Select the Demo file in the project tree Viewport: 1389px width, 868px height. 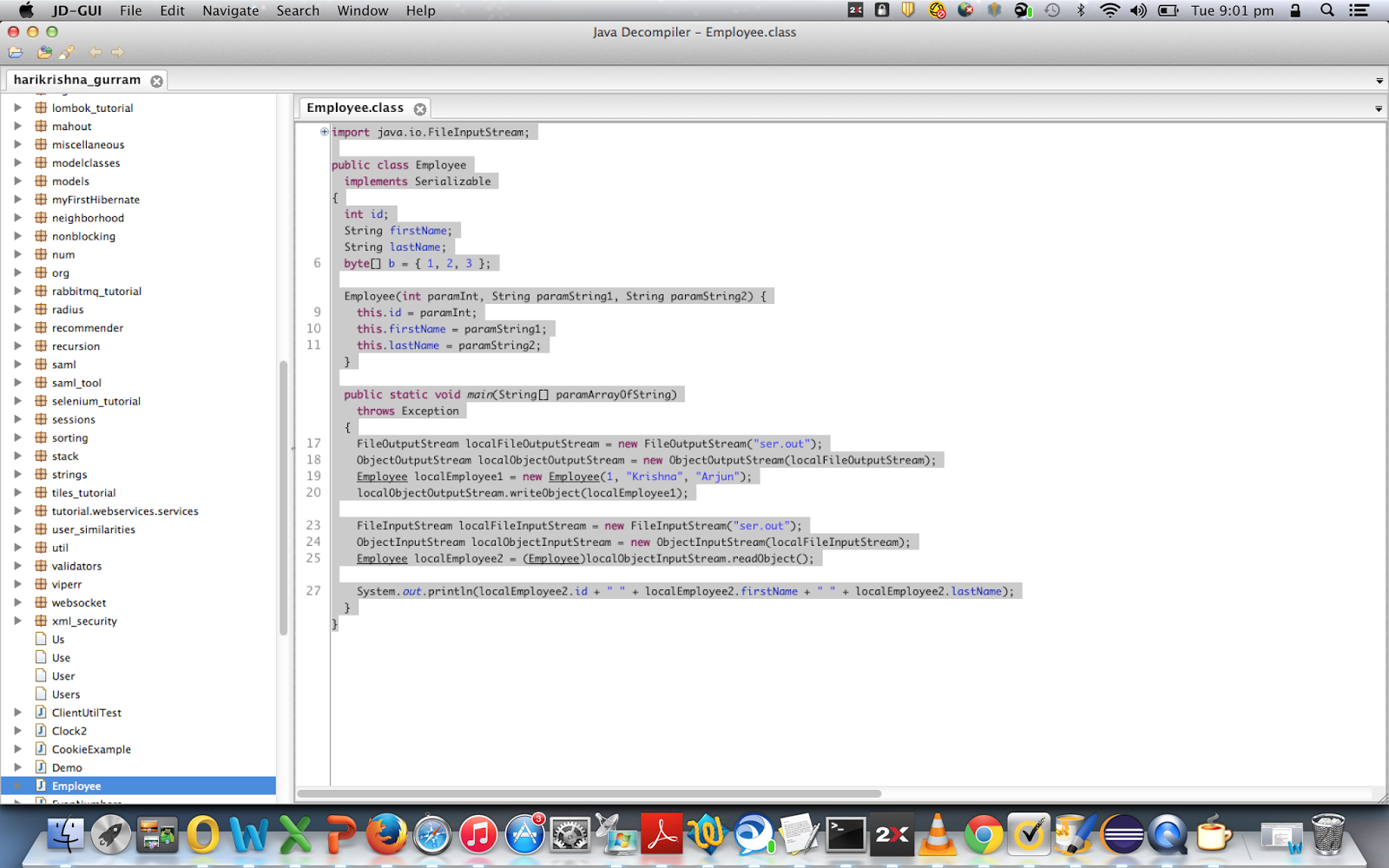tap(66, 766)
